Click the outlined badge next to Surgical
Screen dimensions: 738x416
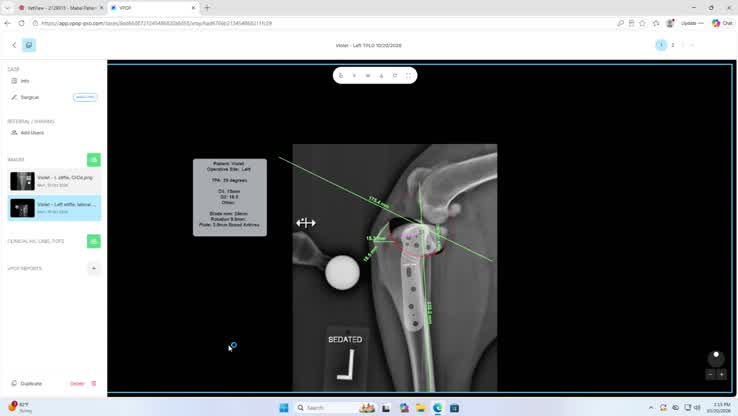click(85, 97)
